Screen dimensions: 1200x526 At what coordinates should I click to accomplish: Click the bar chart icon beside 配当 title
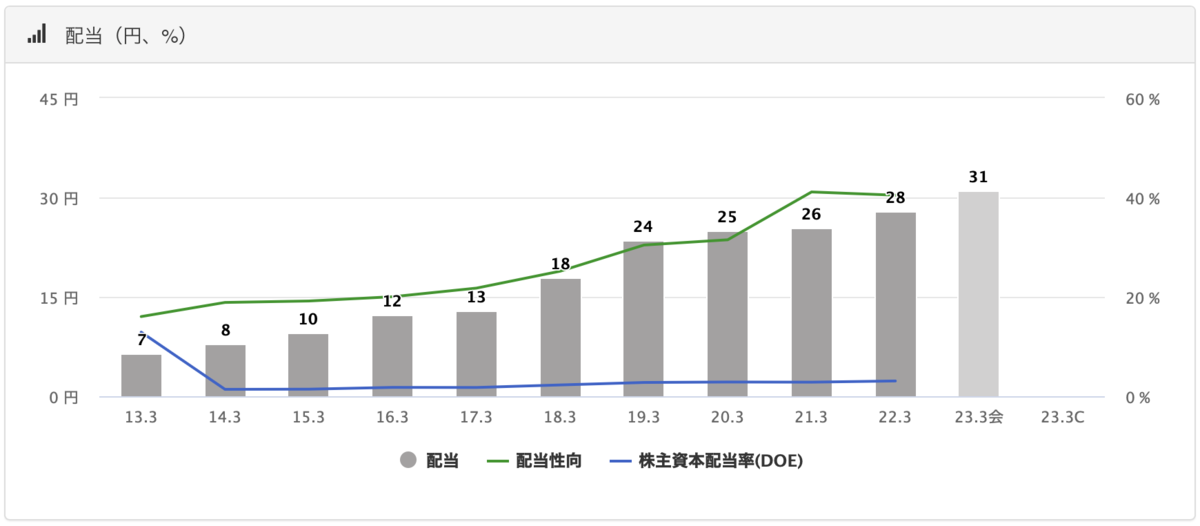[x=36, y=34]
